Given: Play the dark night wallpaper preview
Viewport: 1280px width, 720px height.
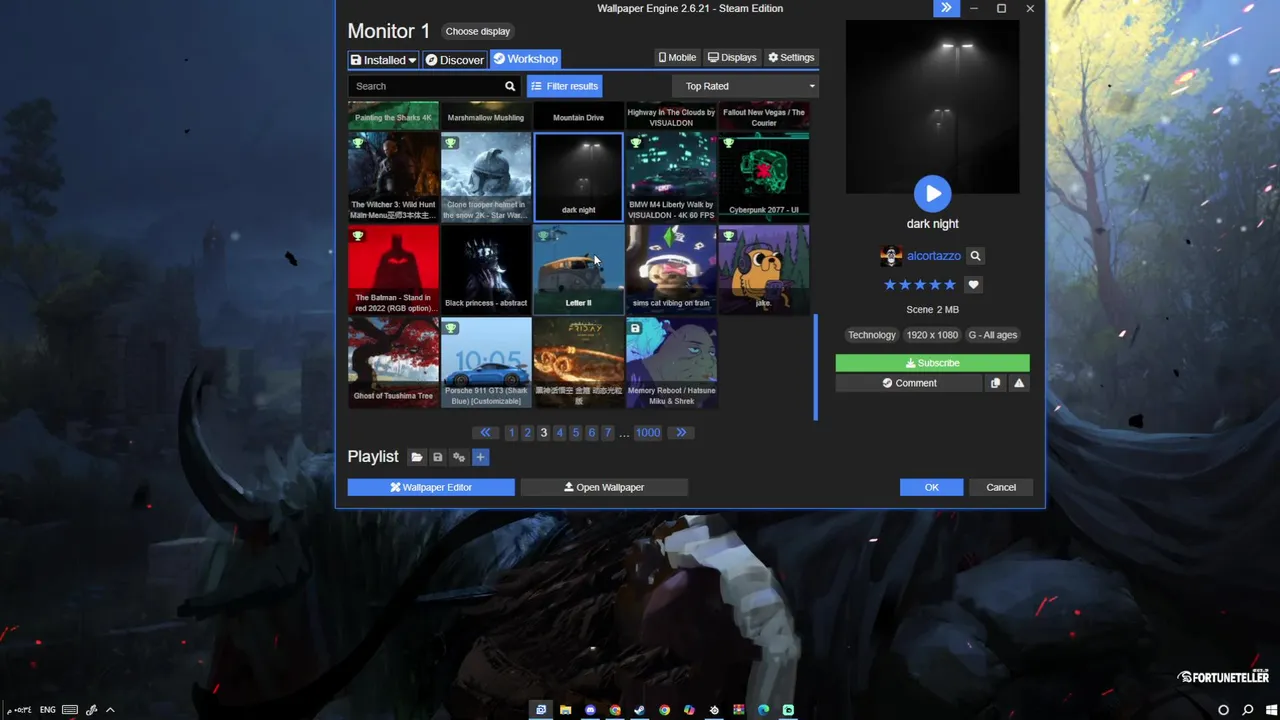Looking at the screenshot, I should (x=932, y=193).
